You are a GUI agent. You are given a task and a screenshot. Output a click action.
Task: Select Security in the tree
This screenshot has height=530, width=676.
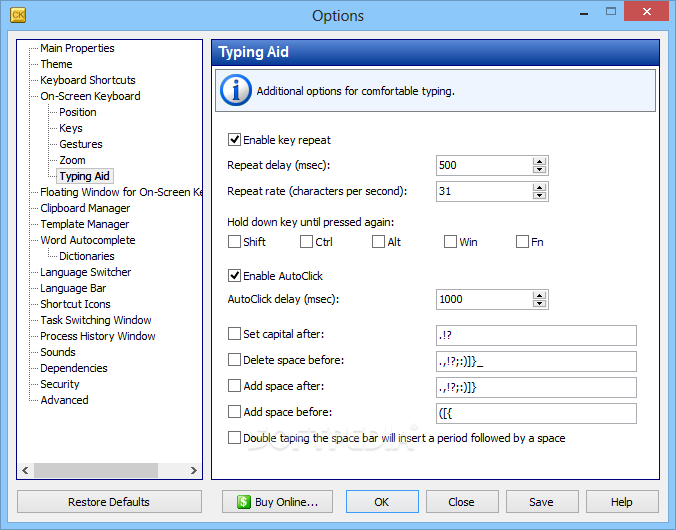pos(60,384)
